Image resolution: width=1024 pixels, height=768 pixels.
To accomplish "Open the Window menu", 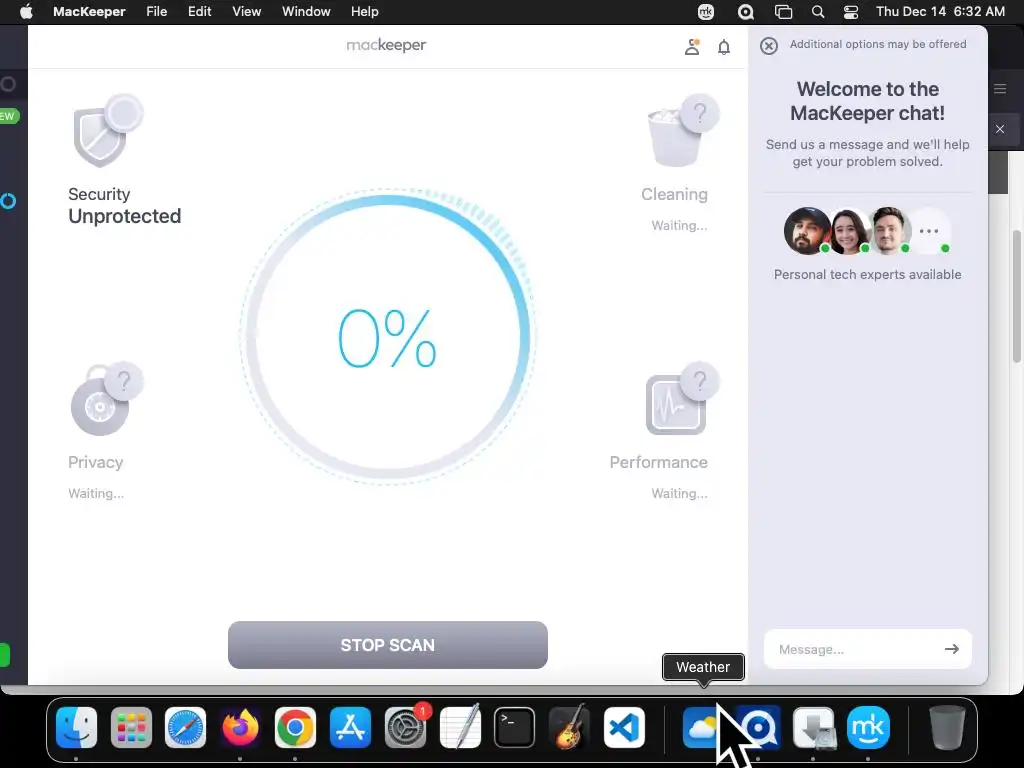I will pos(306,12).
